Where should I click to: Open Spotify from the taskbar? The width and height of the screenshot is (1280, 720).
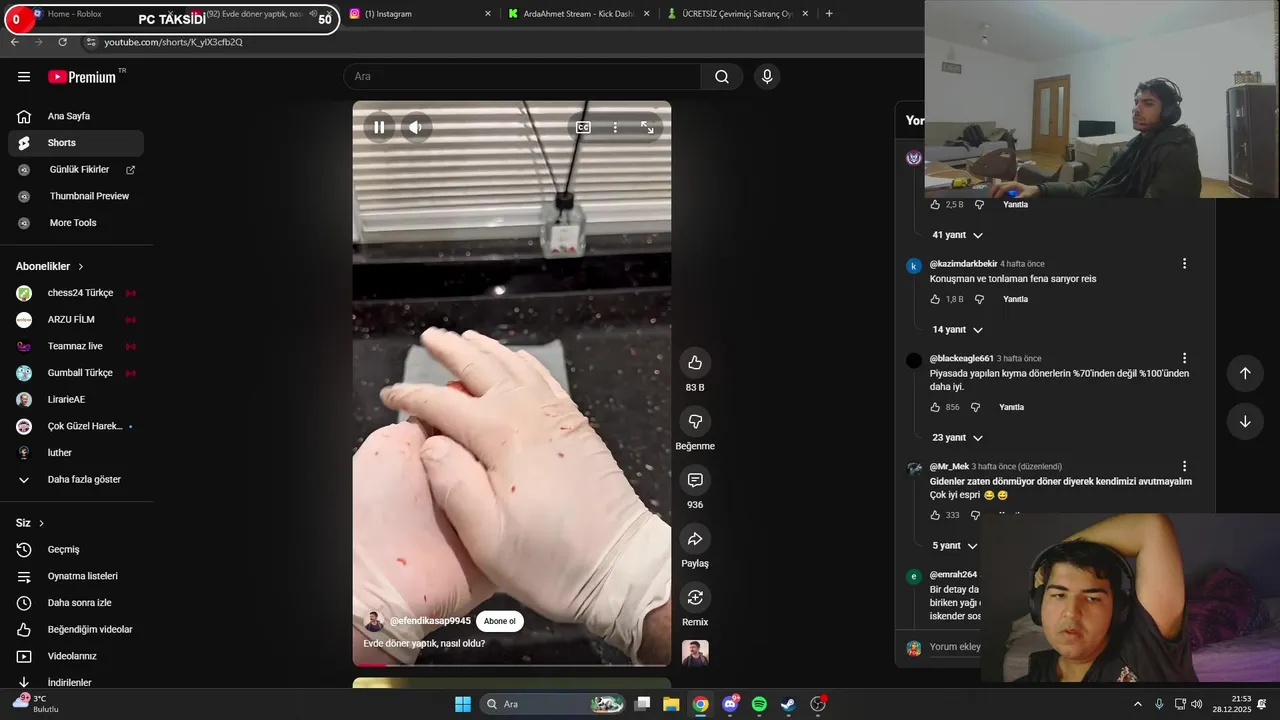coord(759,704)
